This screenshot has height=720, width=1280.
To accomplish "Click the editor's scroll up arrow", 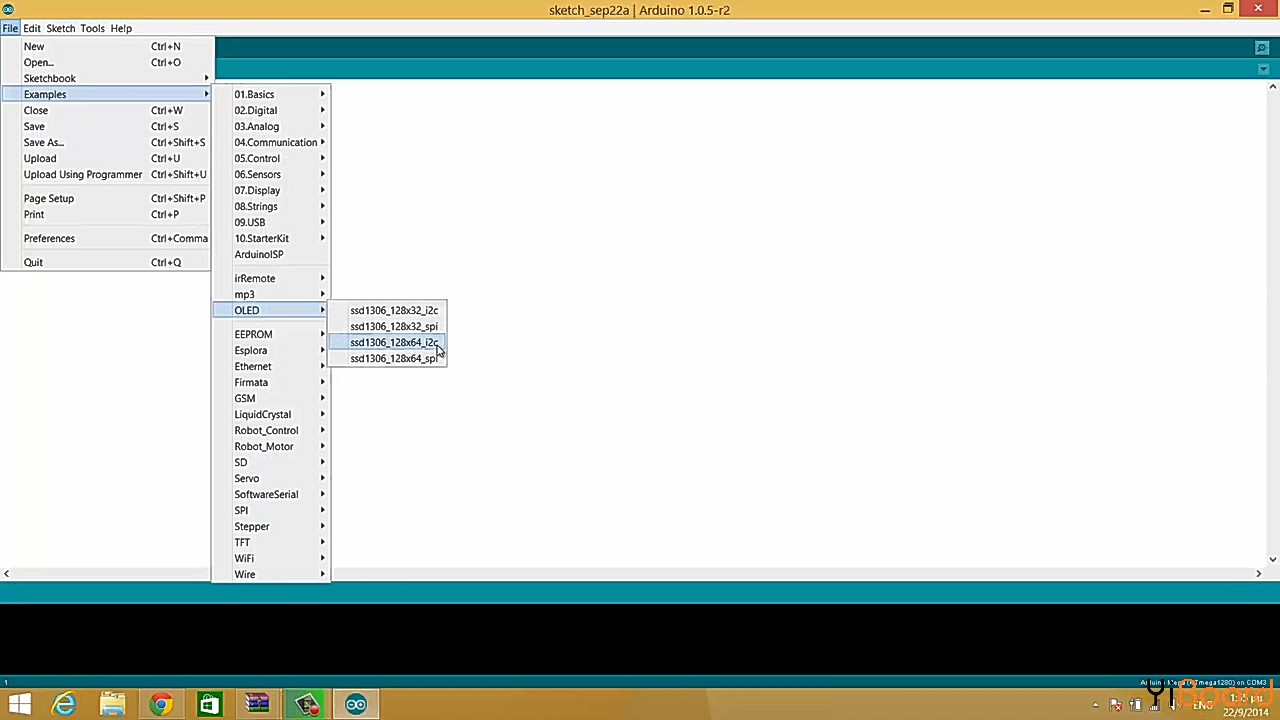I will tap(1272, 87).
